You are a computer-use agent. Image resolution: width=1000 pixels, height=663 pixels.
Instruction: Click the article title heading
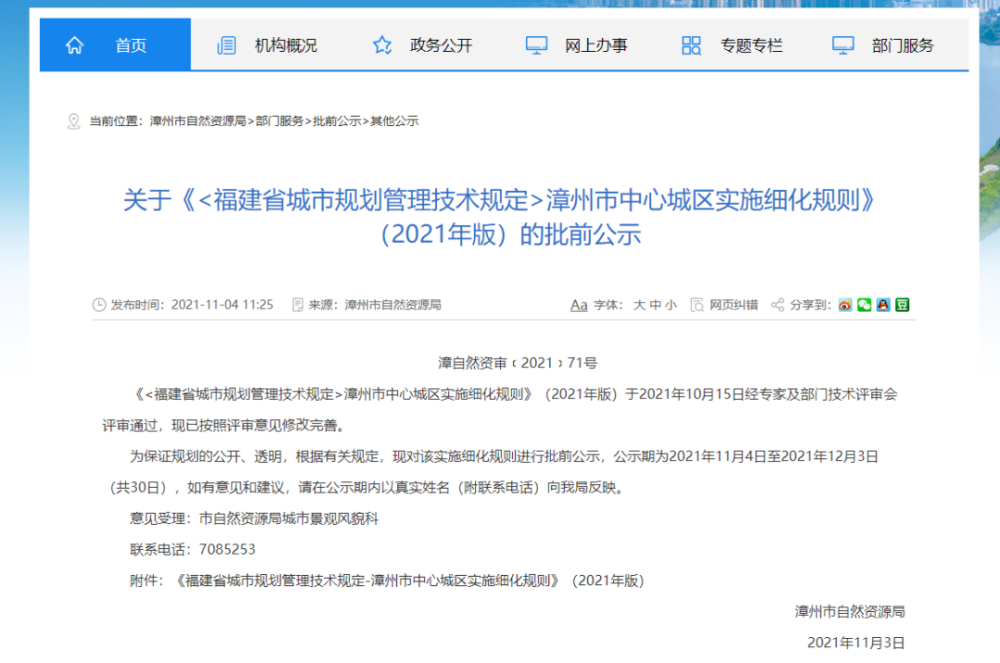point(499,217)
